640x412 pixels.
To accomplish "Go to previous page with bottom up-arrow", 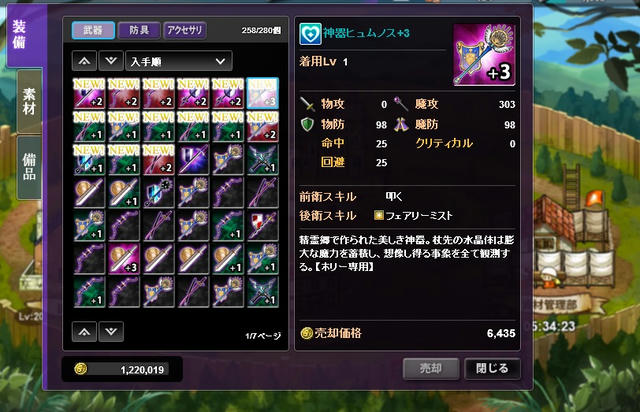I will click(84, 332).
